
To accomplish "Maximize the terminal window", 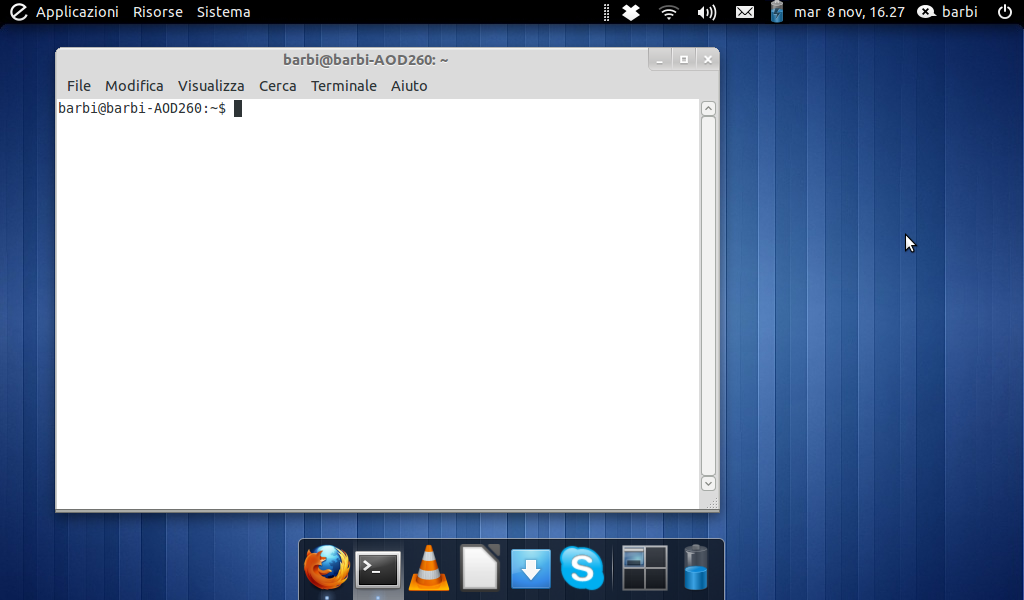I will (684, 59).
